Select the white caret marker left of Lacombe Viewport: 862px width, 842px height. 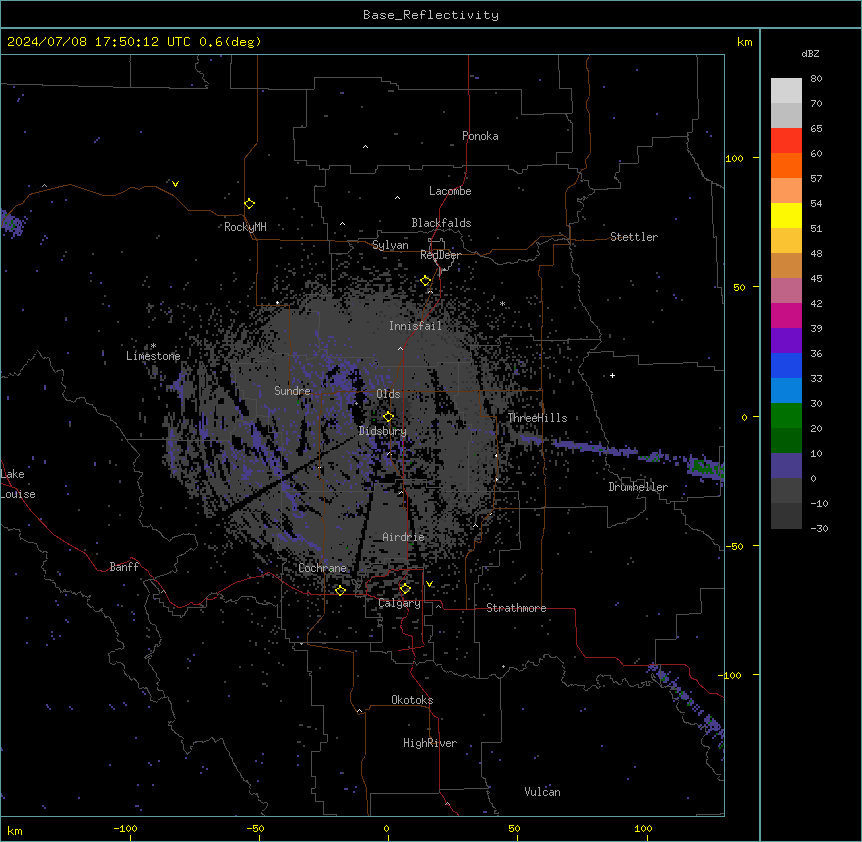tap(397, 197)
